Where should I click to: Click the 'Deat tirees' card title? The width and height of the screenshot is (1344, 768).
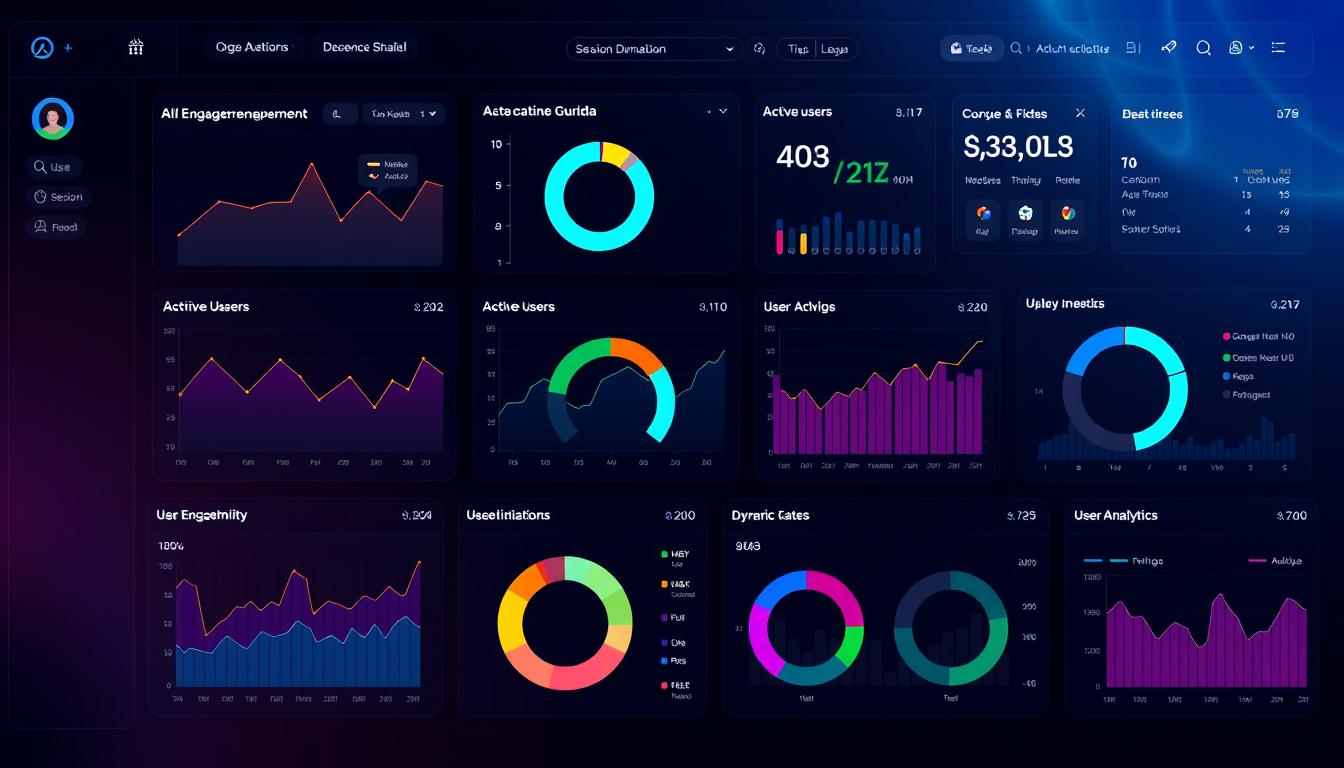pos(1152,114)
